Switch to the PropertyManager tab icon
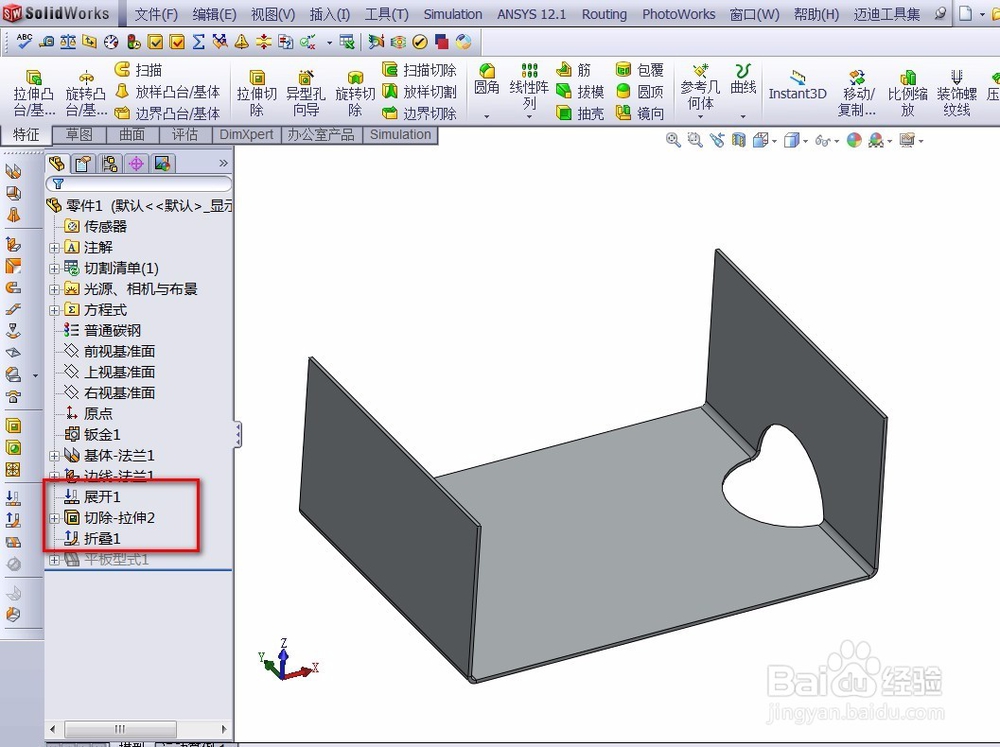 click(83, 164)
